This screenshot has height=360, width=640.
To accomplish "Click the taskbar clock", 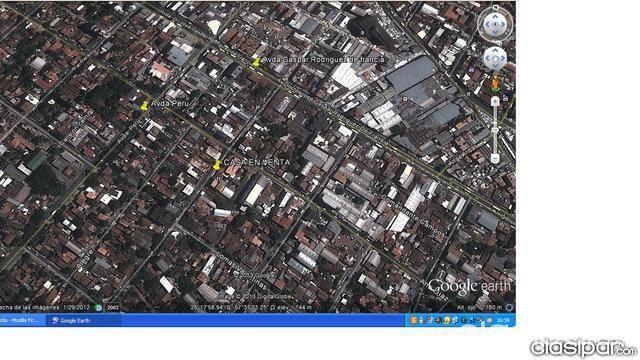I will (x=503, y=320).
